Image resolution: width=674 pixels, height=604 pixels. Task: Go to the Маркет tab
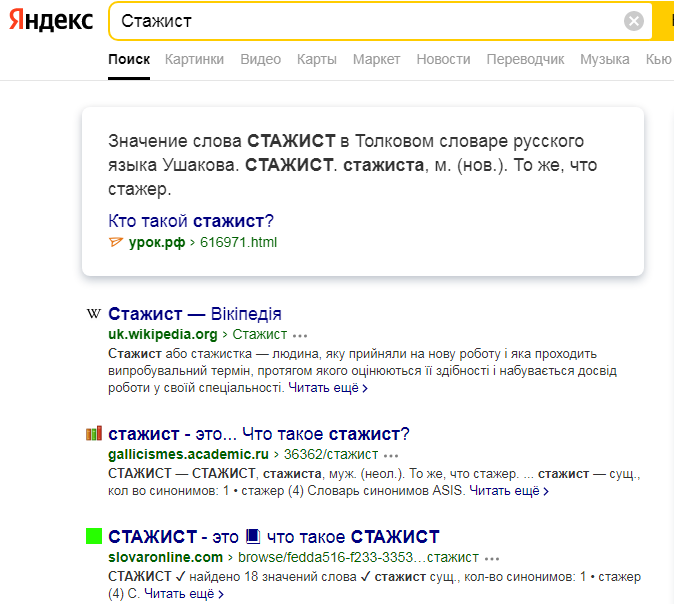[x=377, y=59]
